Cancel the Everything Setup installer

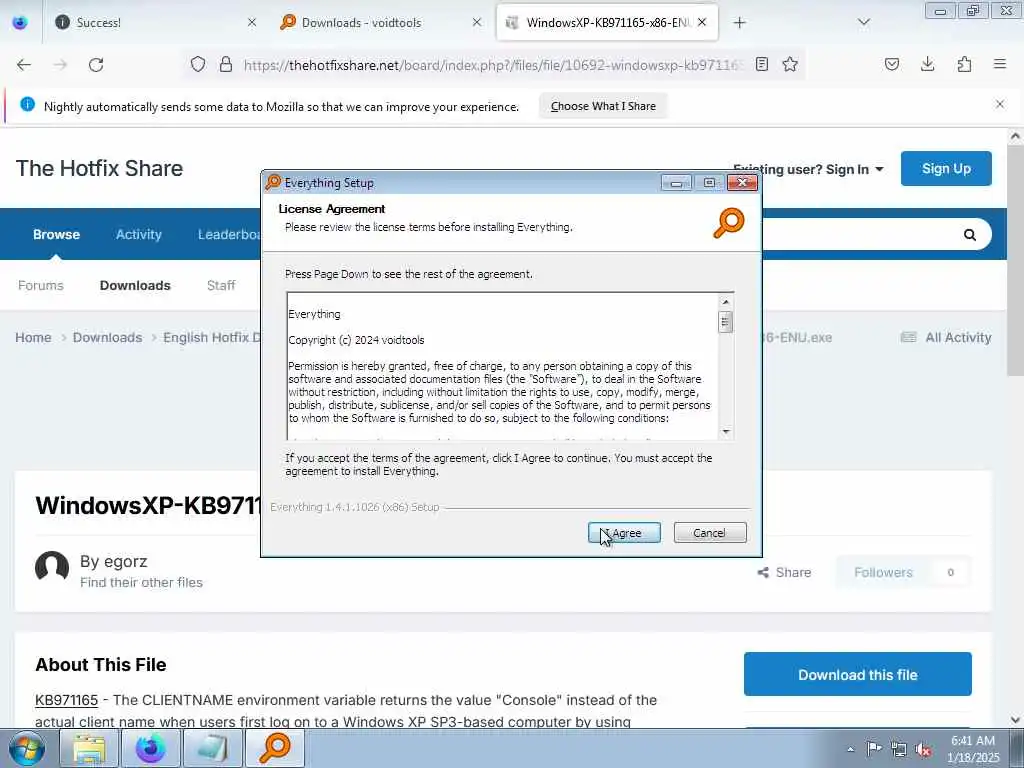tap(709, 533)
